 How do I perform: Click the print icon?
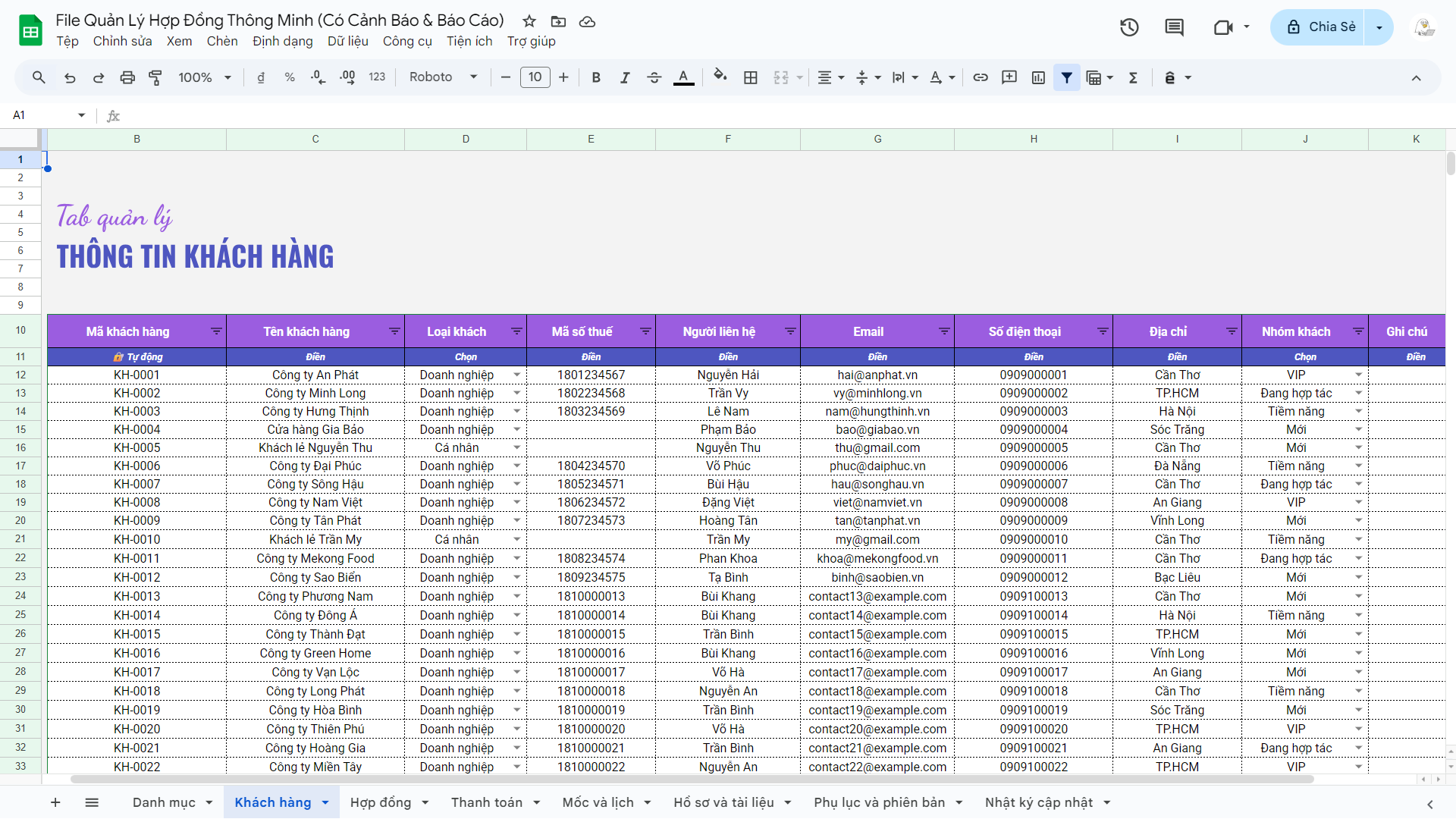pyautogui.click(x=127, y=77)
